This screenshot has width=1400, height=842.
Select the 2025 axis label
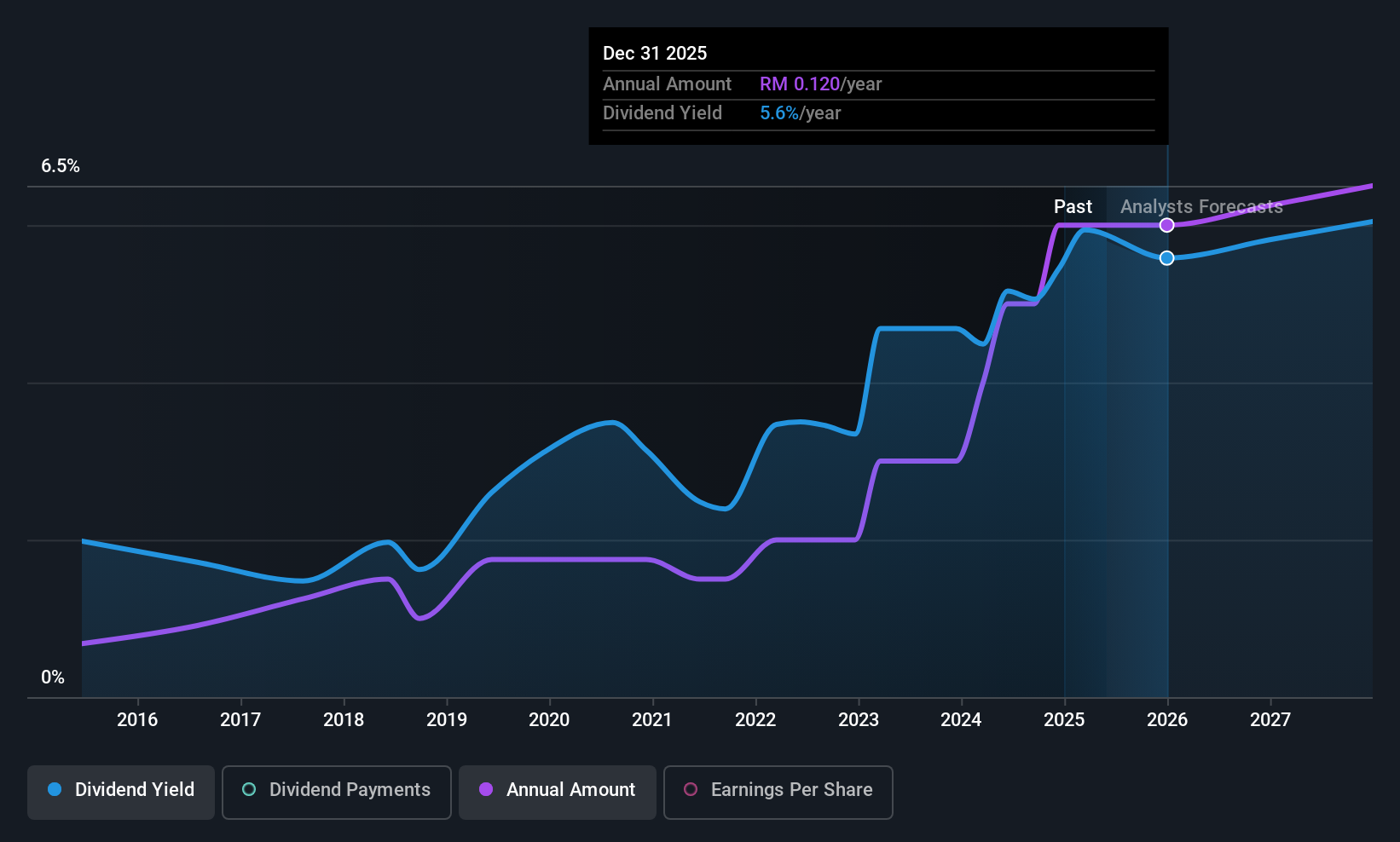[x=1064, y=720]
